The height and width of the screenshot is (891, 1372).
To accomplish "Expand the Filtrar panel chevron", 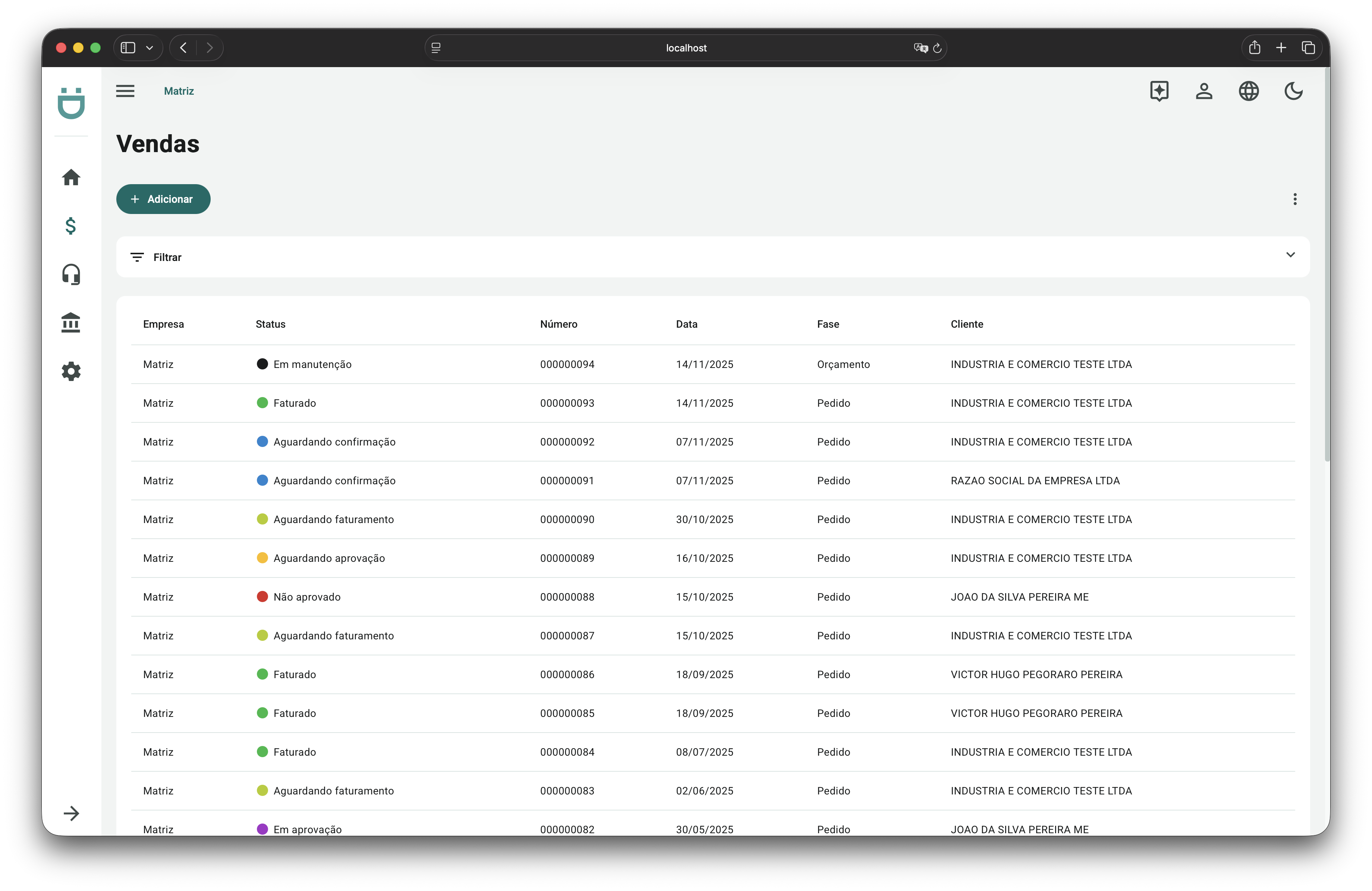I will coord(1290,255).
